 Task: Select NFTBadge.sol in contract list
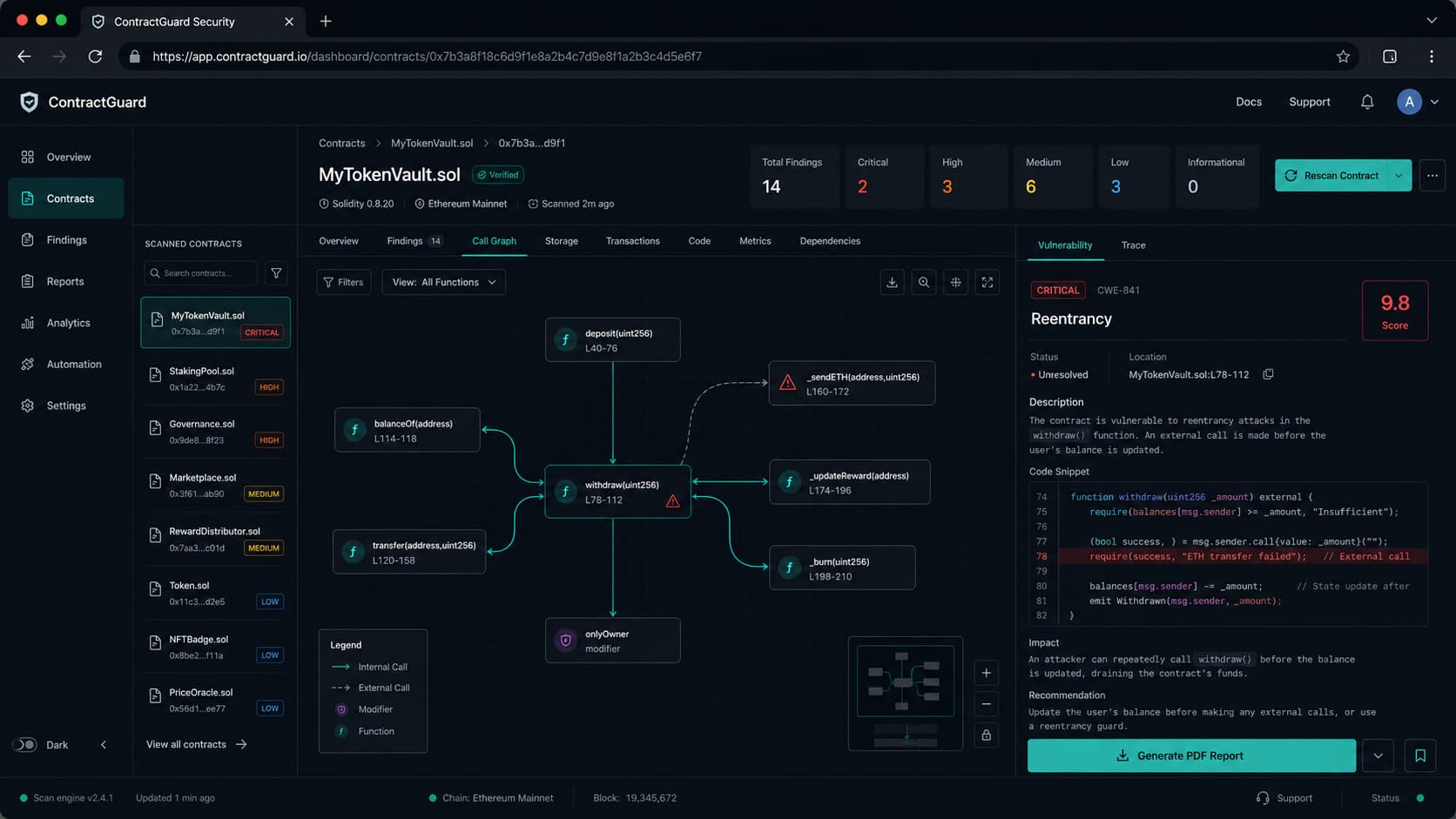coord(215,647)
